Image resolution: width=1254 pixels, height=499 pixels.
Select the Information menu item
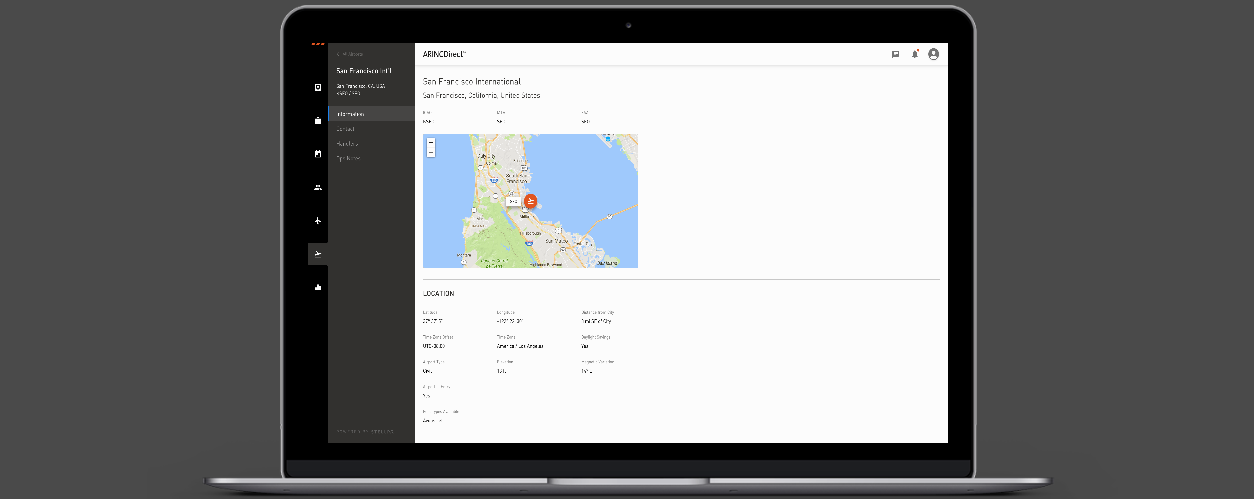click(351, 114)
